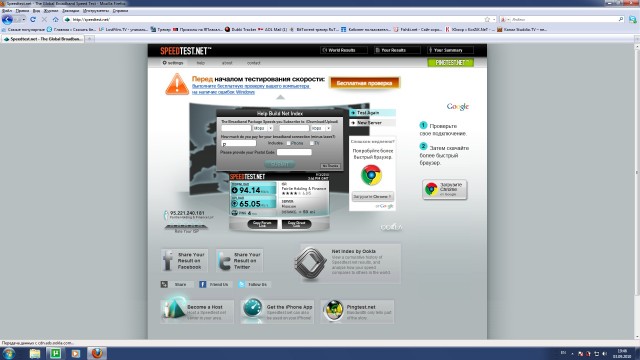Click the Postal Code input field
This screenshot has width=640, height=360.
click(294, 152)
